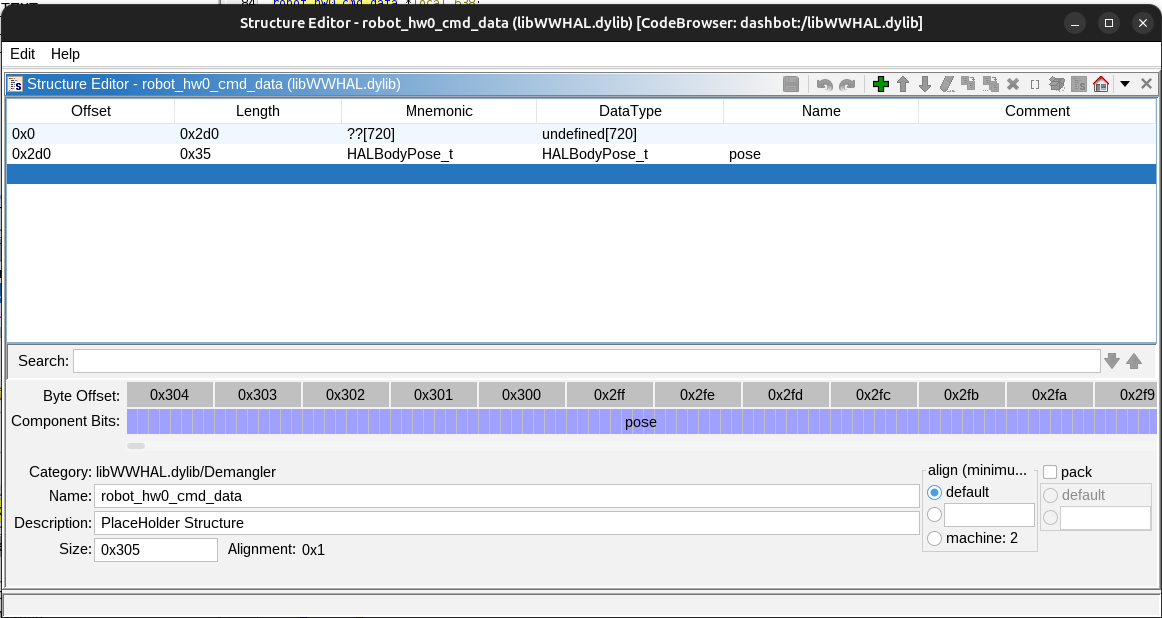Click the DataType column header
This screenshot has height=618, width=1162.
[x=630, y=111]
